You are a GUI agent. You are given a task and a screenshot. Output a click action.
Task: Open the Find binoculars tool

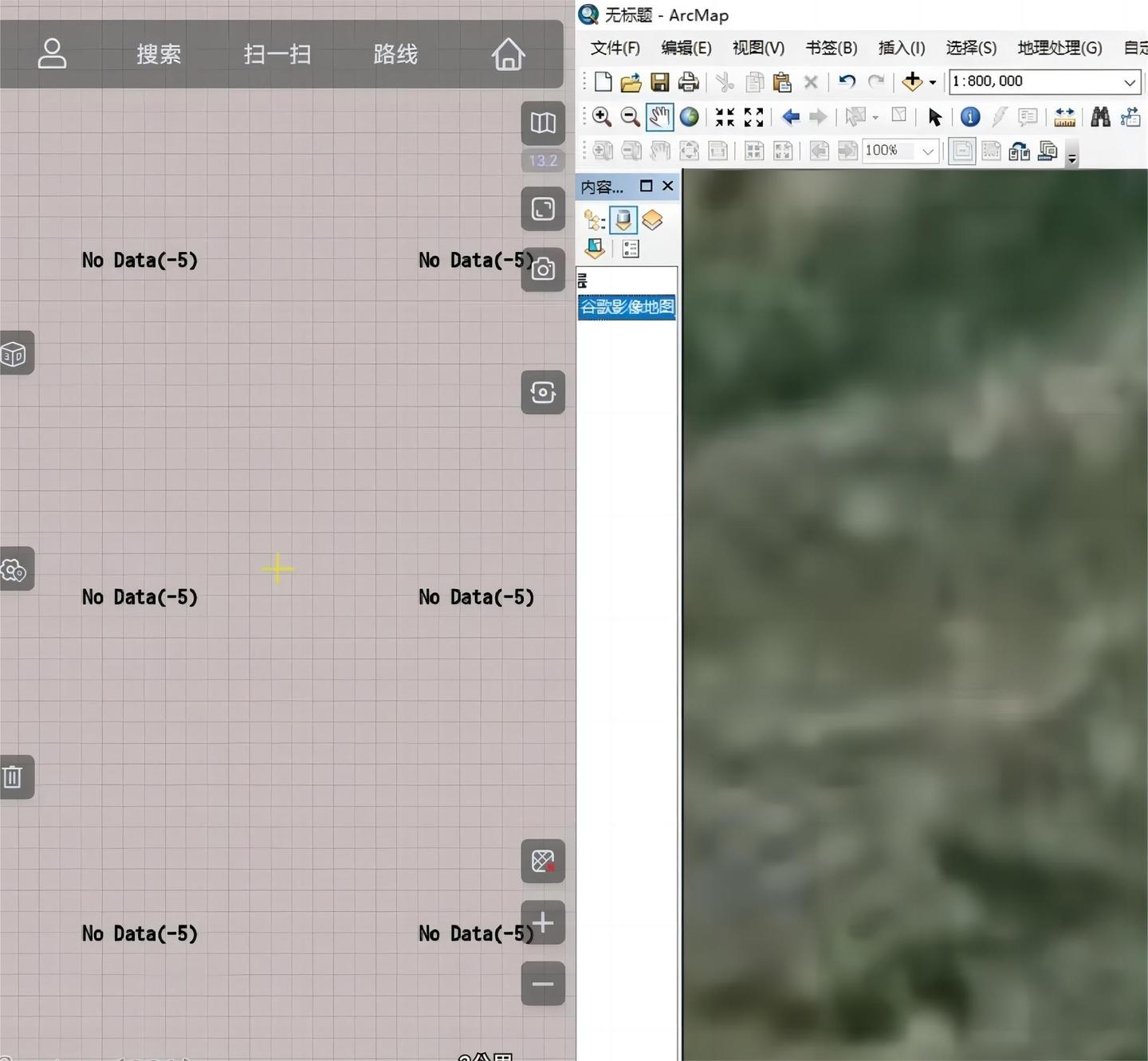[x=1100, y=117]
